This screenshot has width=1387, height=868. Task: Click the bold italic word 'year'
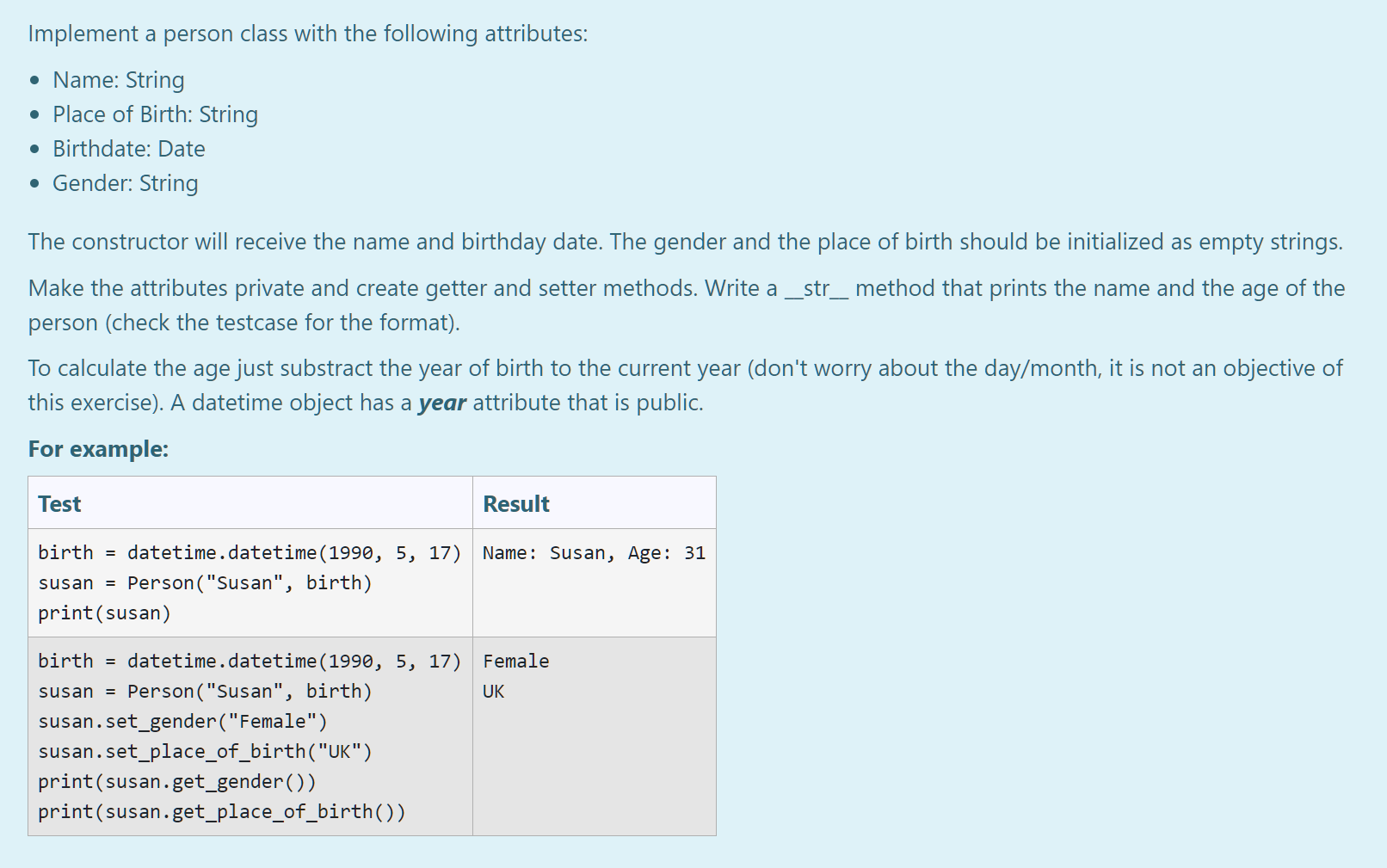point(441,402)
